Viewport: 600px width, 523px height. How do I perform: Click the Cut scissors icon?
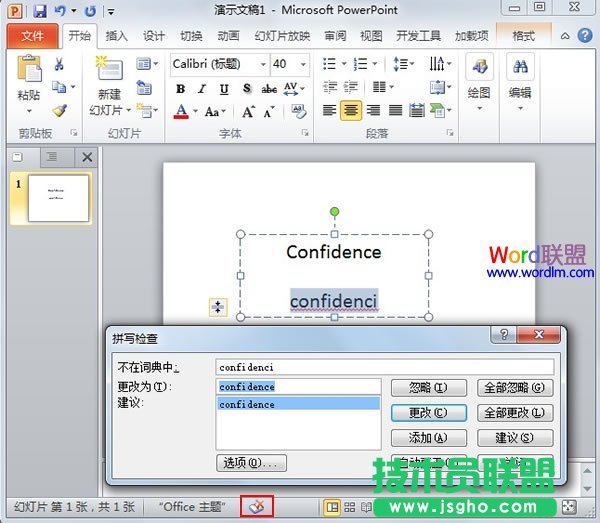(x=59, y=64)
